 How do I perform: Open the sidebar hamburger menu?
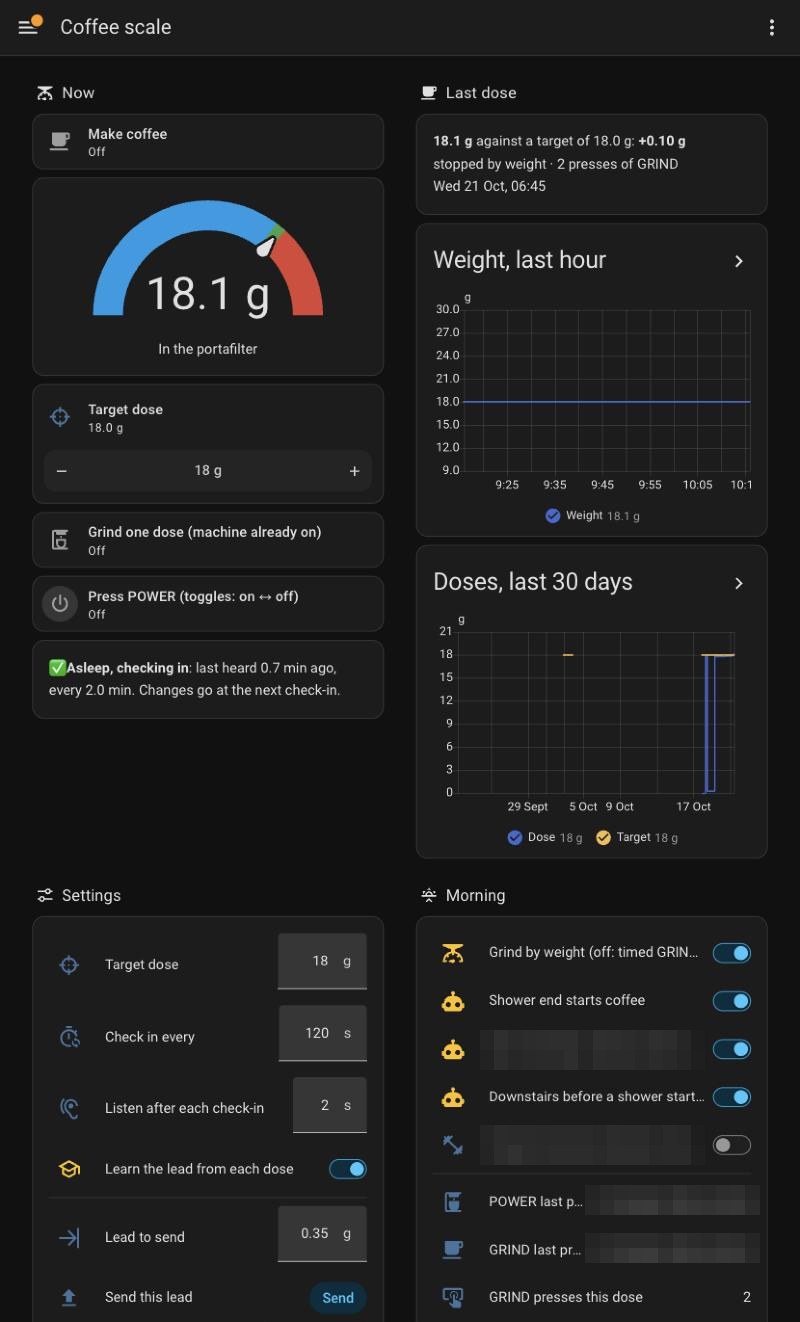pos(28,27)
